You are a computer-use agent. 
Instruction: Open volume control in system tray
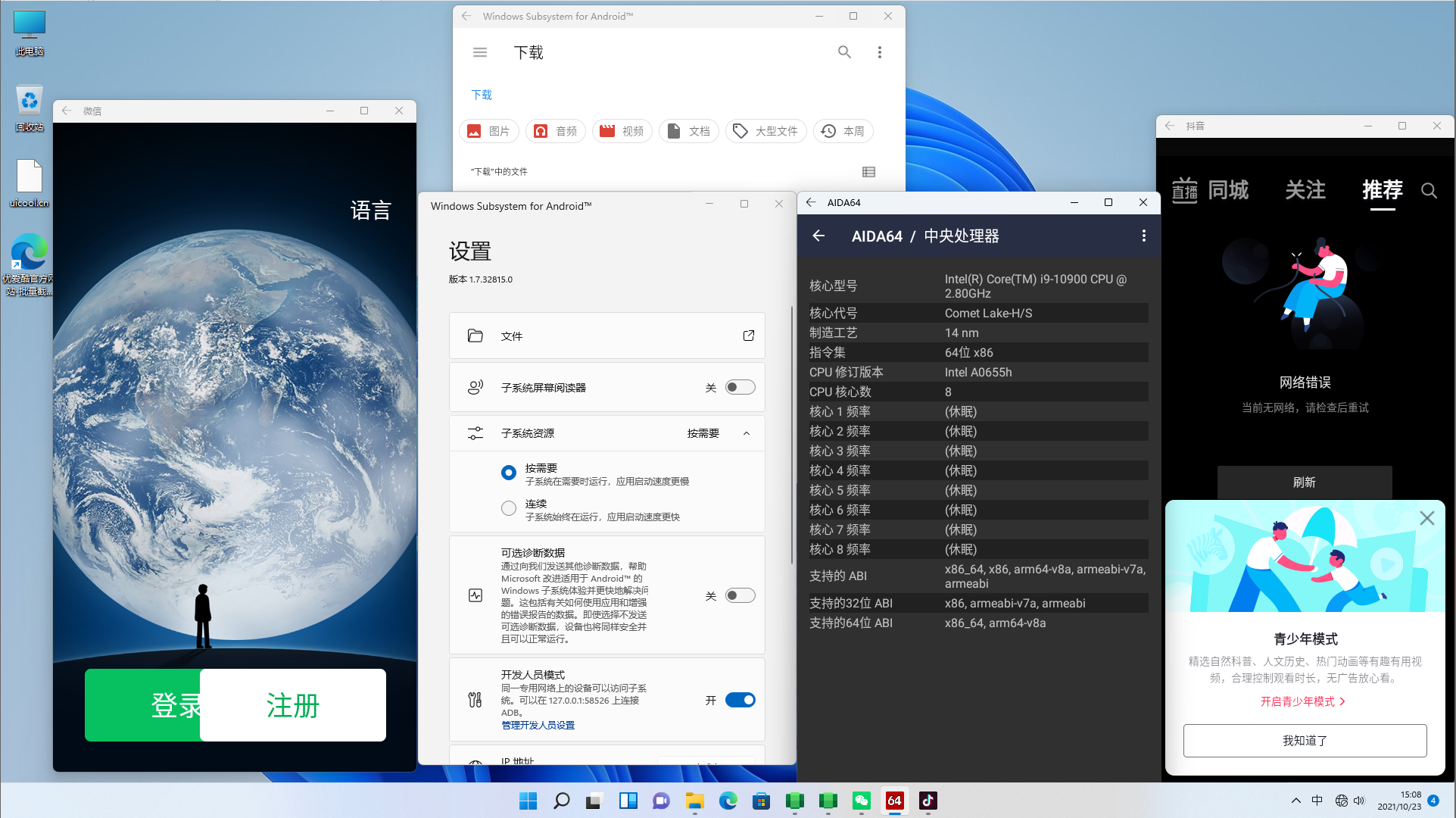pyautogui.click(x=1359, y=801)
